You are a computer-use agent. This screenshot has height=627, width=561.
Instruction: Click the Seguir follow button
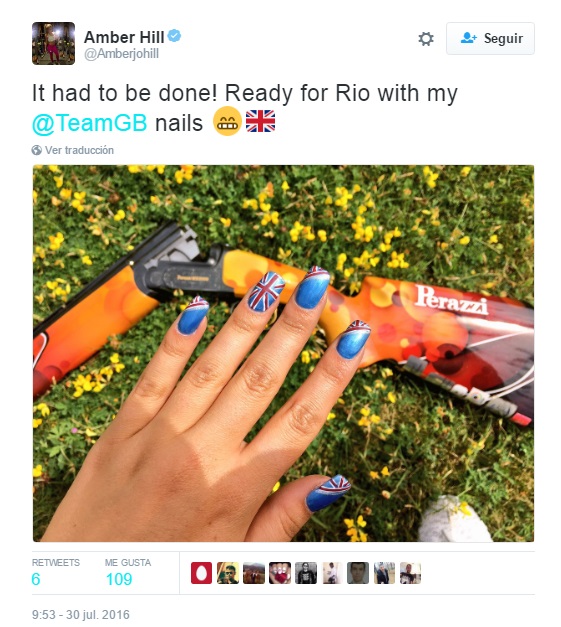tap(490, 38)
